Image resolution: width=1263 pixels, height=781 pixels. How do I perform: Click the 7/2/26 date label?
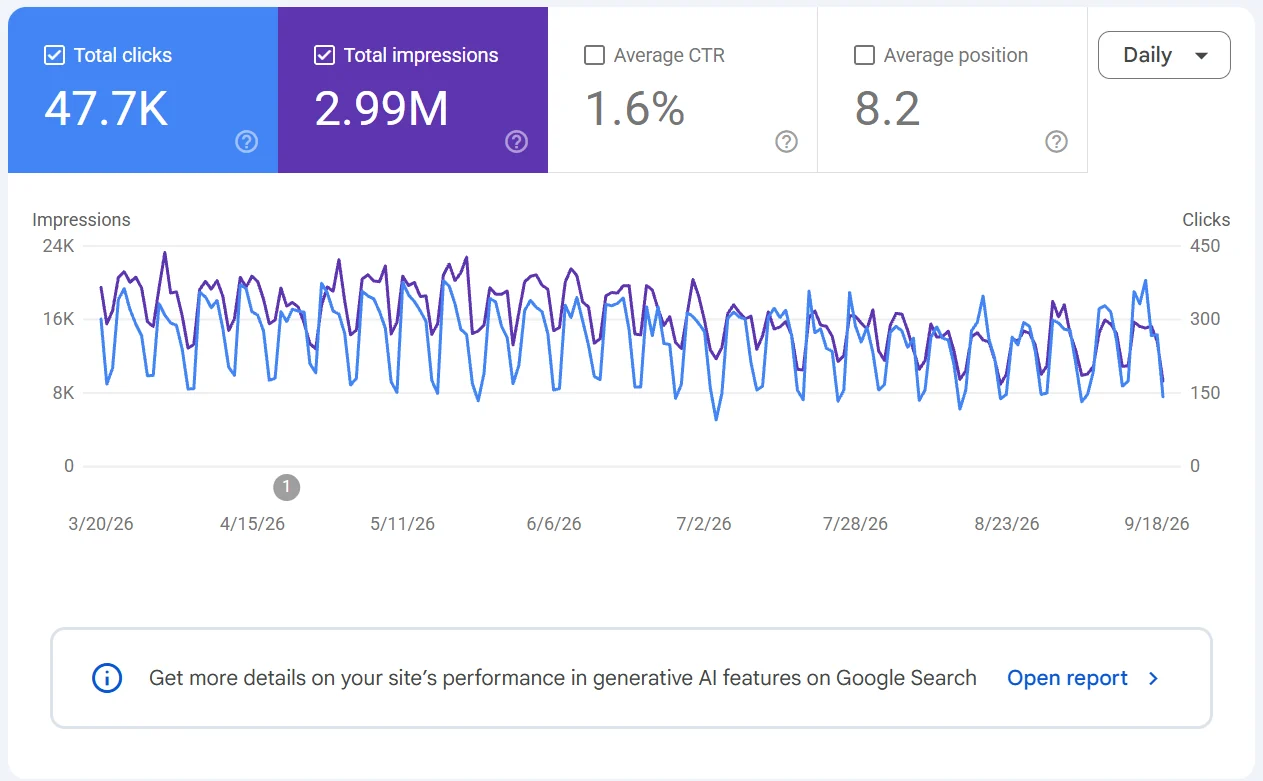704,524
